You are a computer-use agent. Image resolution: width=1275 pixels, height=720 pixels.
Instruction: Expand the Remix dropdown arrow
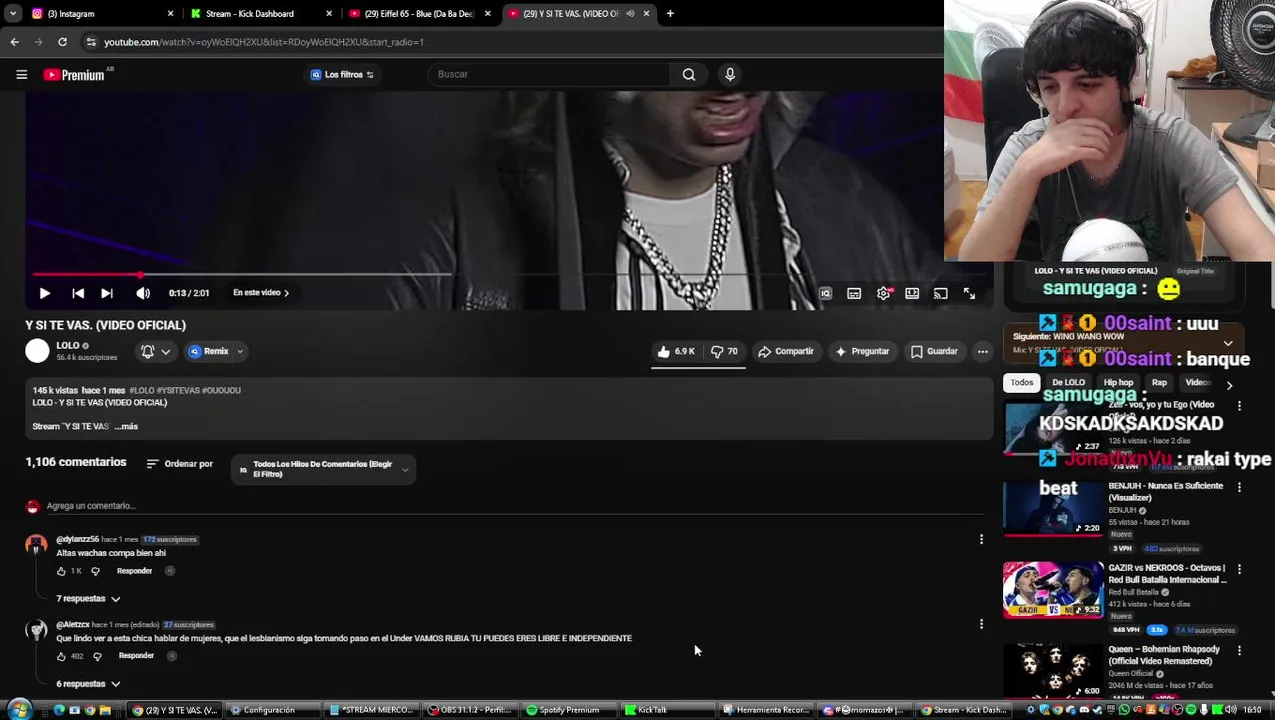(240, 351)
